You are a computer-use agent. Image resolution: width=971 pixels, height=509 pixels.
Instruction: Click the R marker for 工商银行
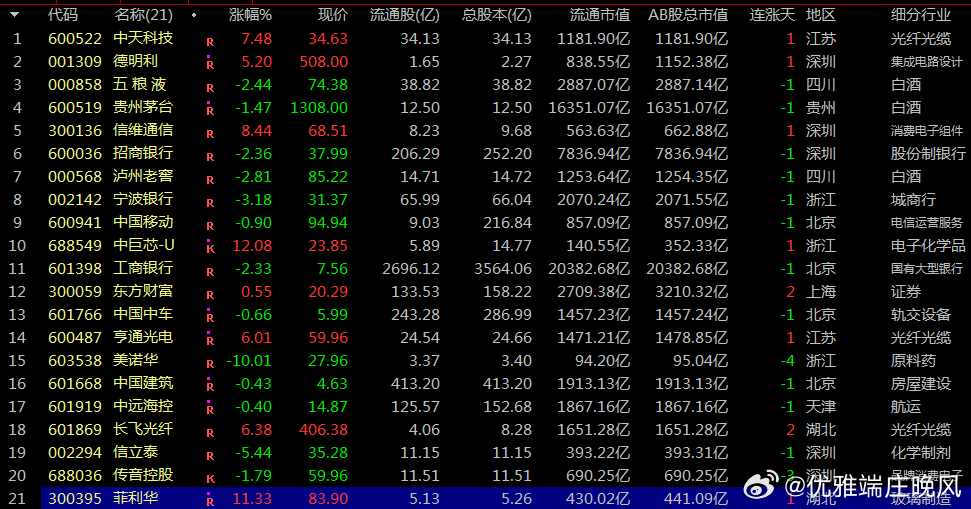(x=210, y=272)
